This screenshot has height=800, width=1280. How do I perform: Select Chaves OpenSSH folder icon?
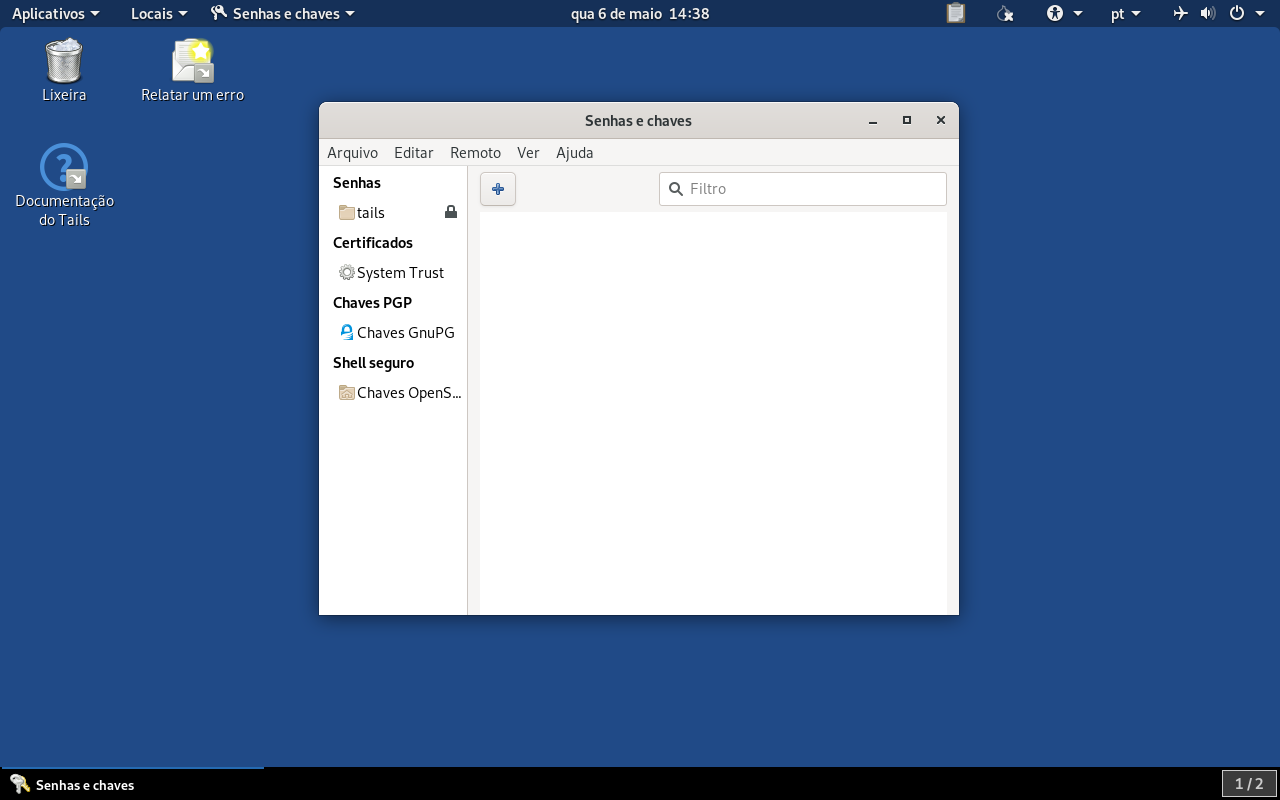coord(347,392)
